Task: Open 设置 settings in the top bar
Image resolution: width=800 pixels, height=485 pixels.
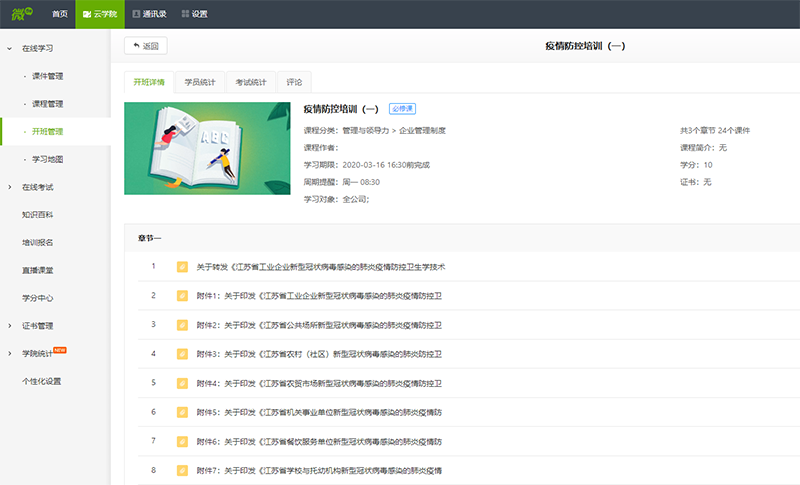Action: coord(194,14)
